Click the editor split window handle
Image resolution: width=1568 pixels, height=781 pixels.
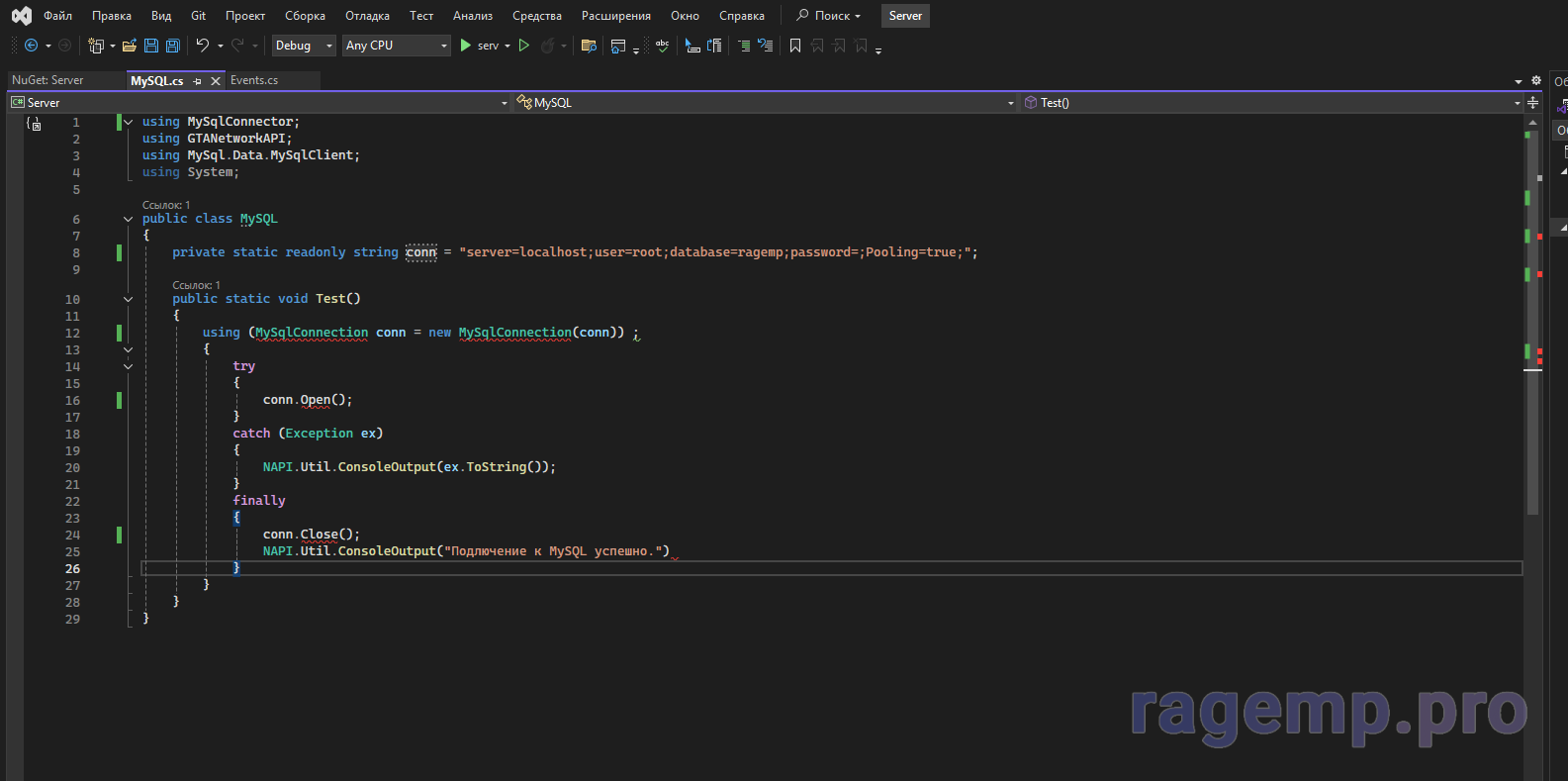tap(1532, 103)
